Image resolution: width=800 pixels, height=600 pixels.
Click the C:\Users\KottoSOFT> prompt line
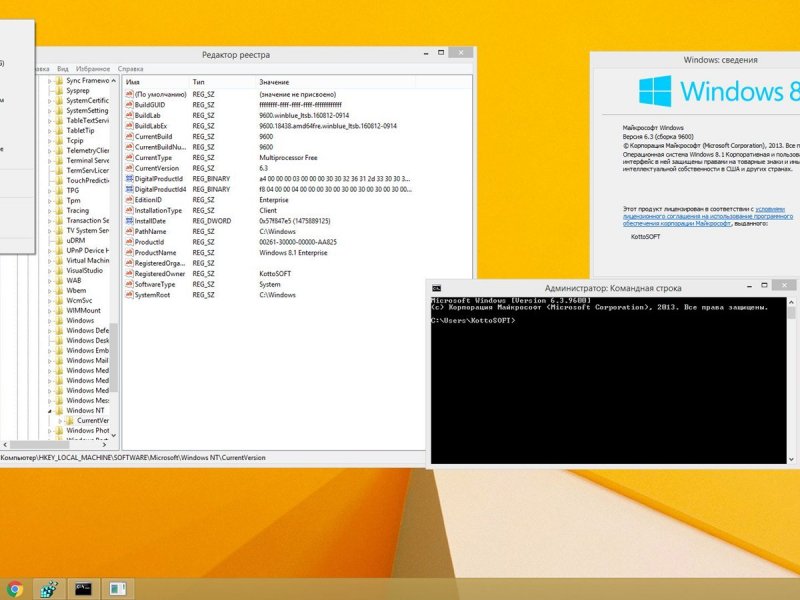pos(473,320)
